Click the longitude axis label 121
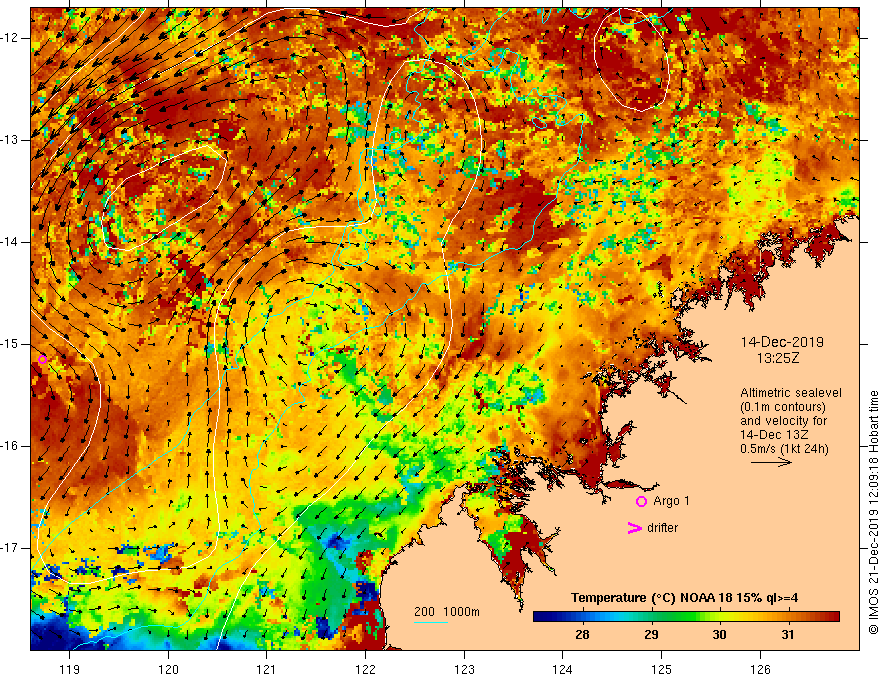This screenshot has height=680, width=880. pos(267,669)
